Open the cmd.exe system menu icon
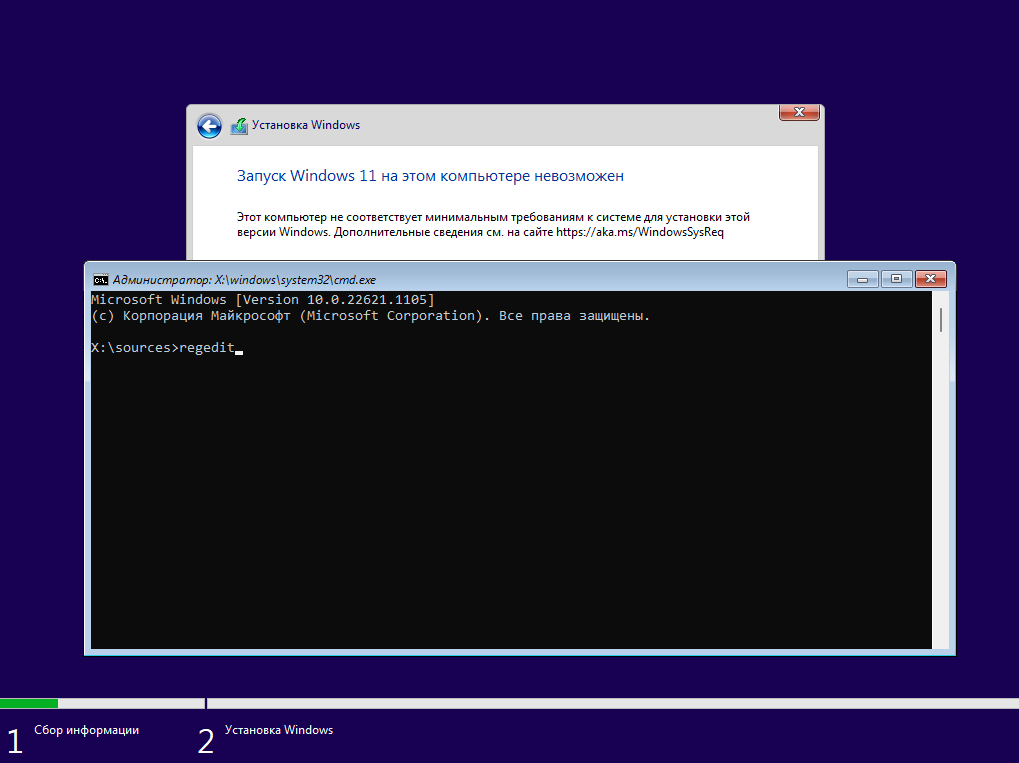Image resolution: width=1019 pixels, height=763 pixels. (100, 280)
